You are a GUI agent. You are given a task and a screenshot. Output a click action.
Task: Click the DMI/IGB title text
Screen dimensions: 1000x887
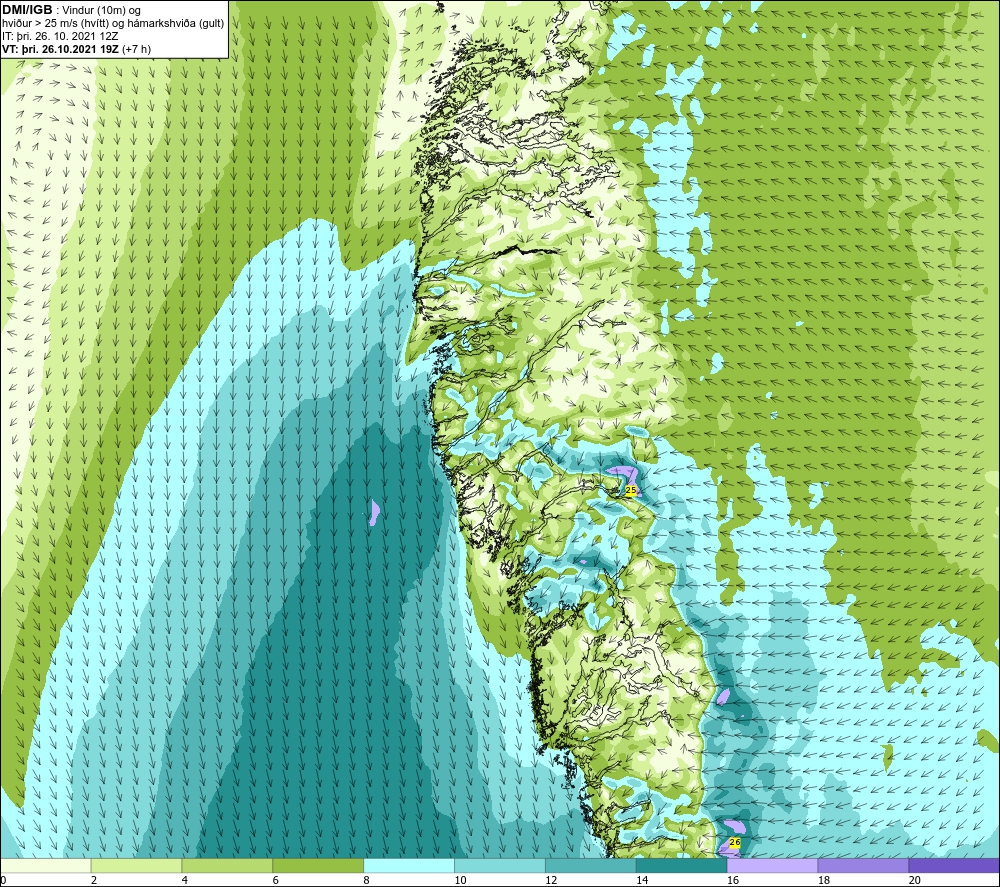[x=27, y=10]
